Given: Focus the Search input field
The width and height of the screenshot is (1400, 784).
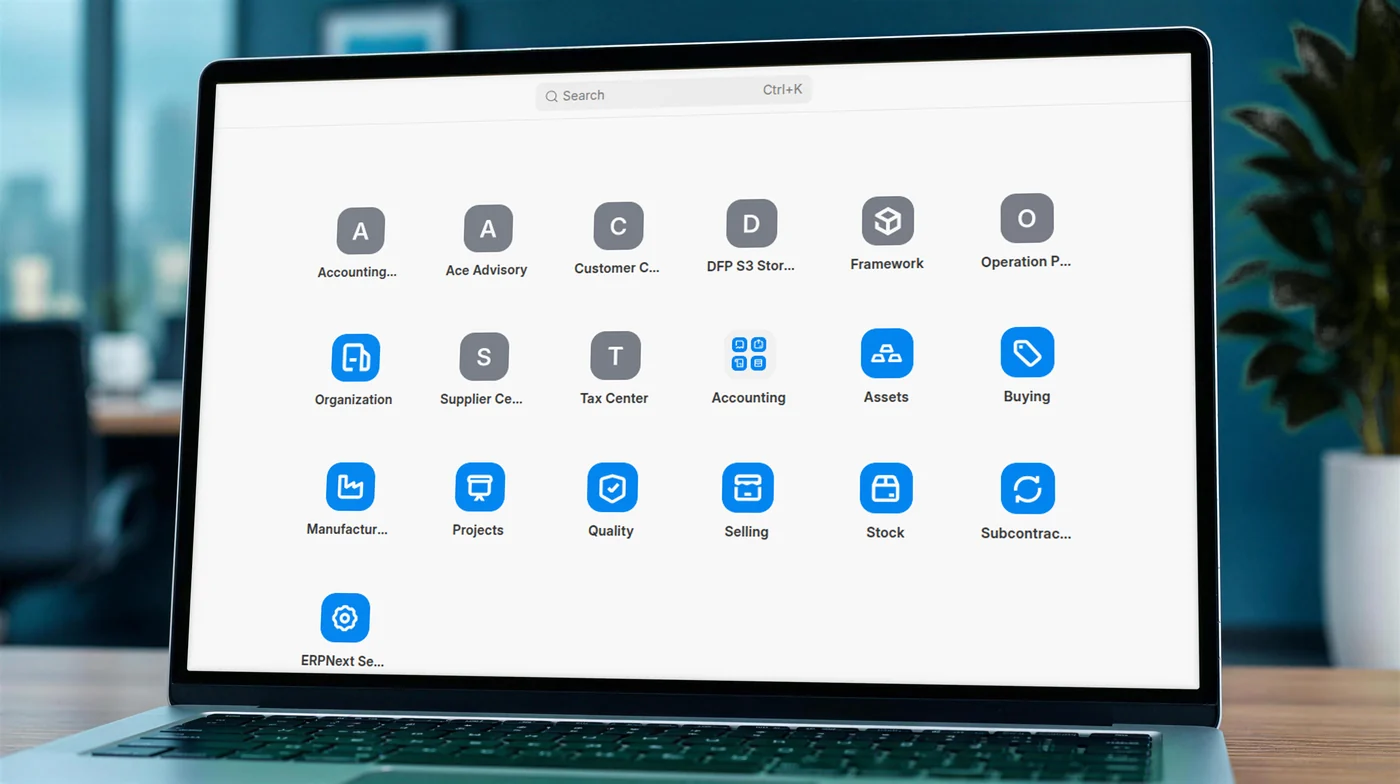Looking at the screenshot, I should (x=673, y=94).
